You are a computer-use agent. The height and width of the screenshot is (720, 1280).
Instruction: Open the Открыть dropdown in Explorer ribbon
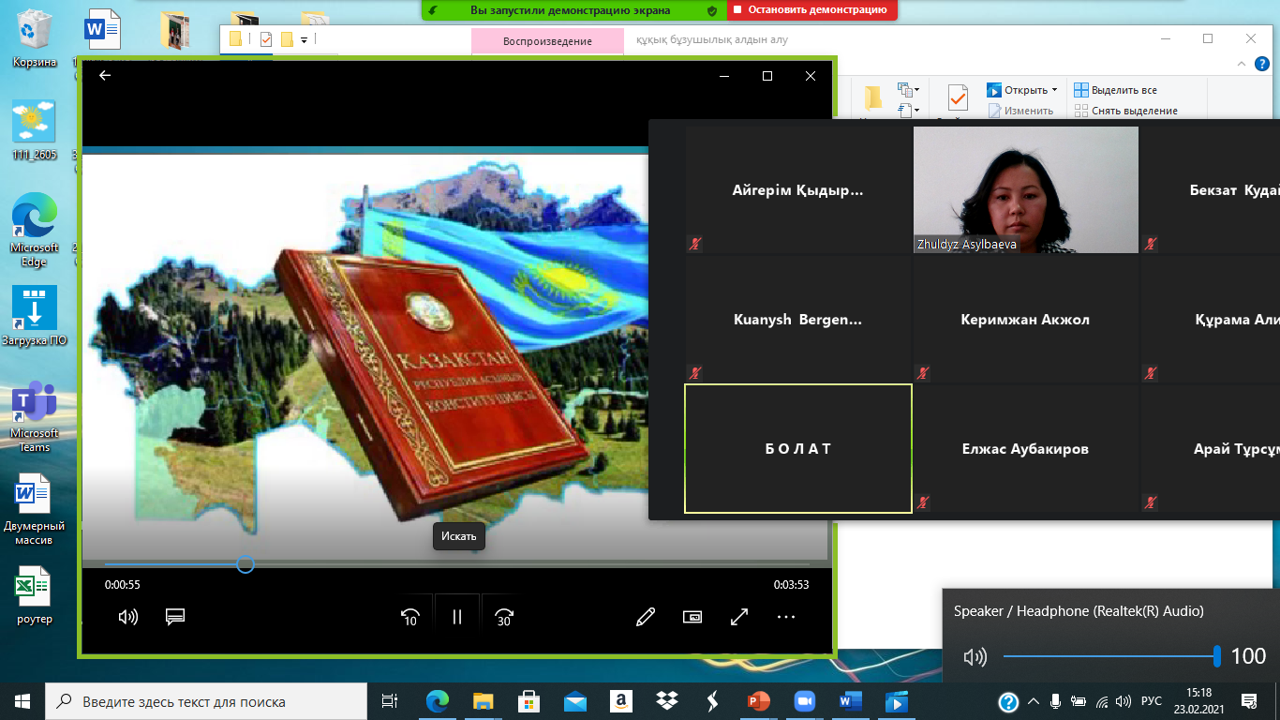(1022, 90)
